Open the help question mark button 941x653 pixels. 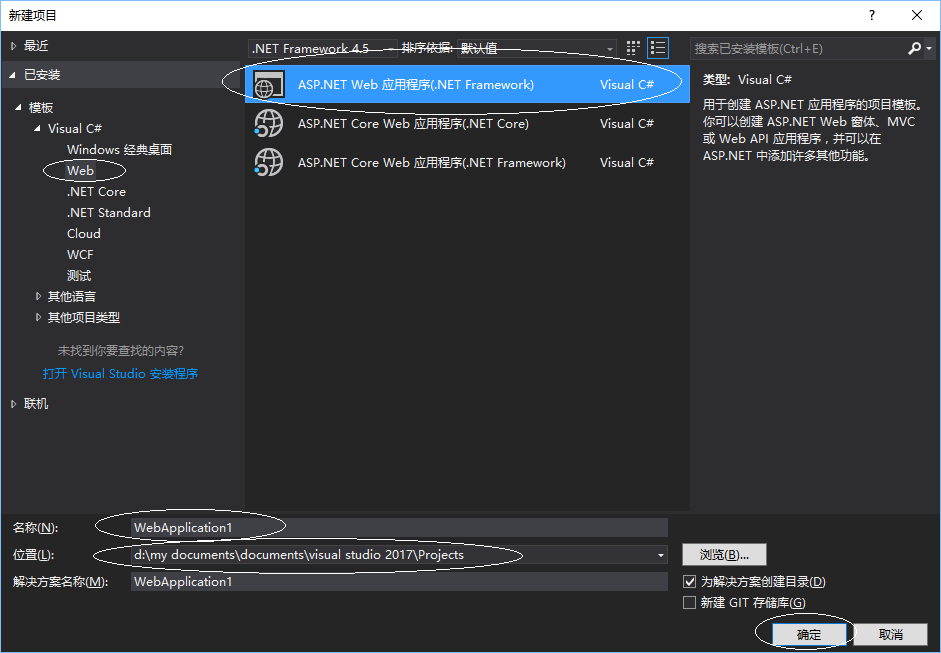point(872,16)
